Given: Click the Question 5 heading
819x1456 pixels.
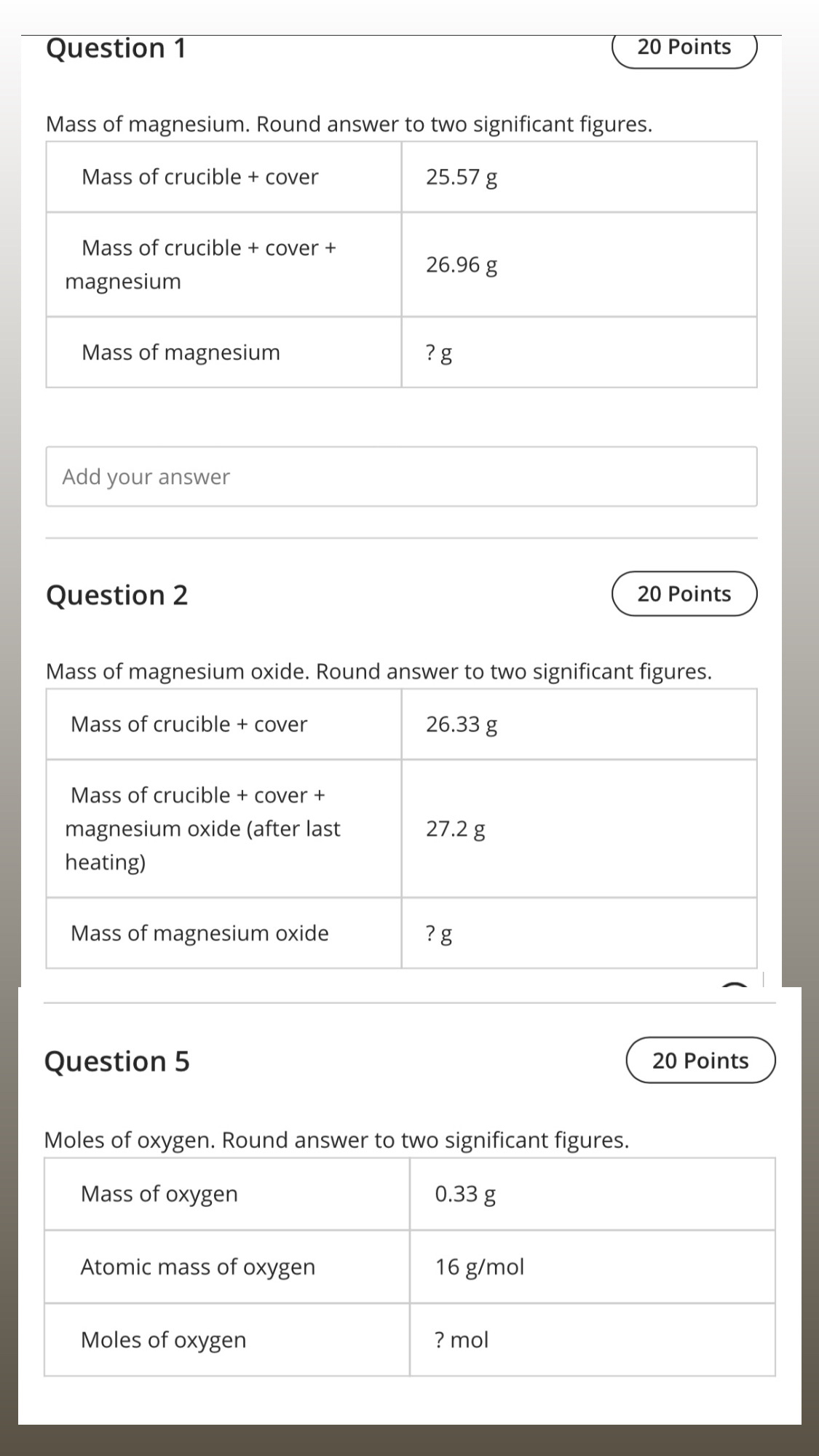Looking at the screenshot, I should tap(117, 1061).
